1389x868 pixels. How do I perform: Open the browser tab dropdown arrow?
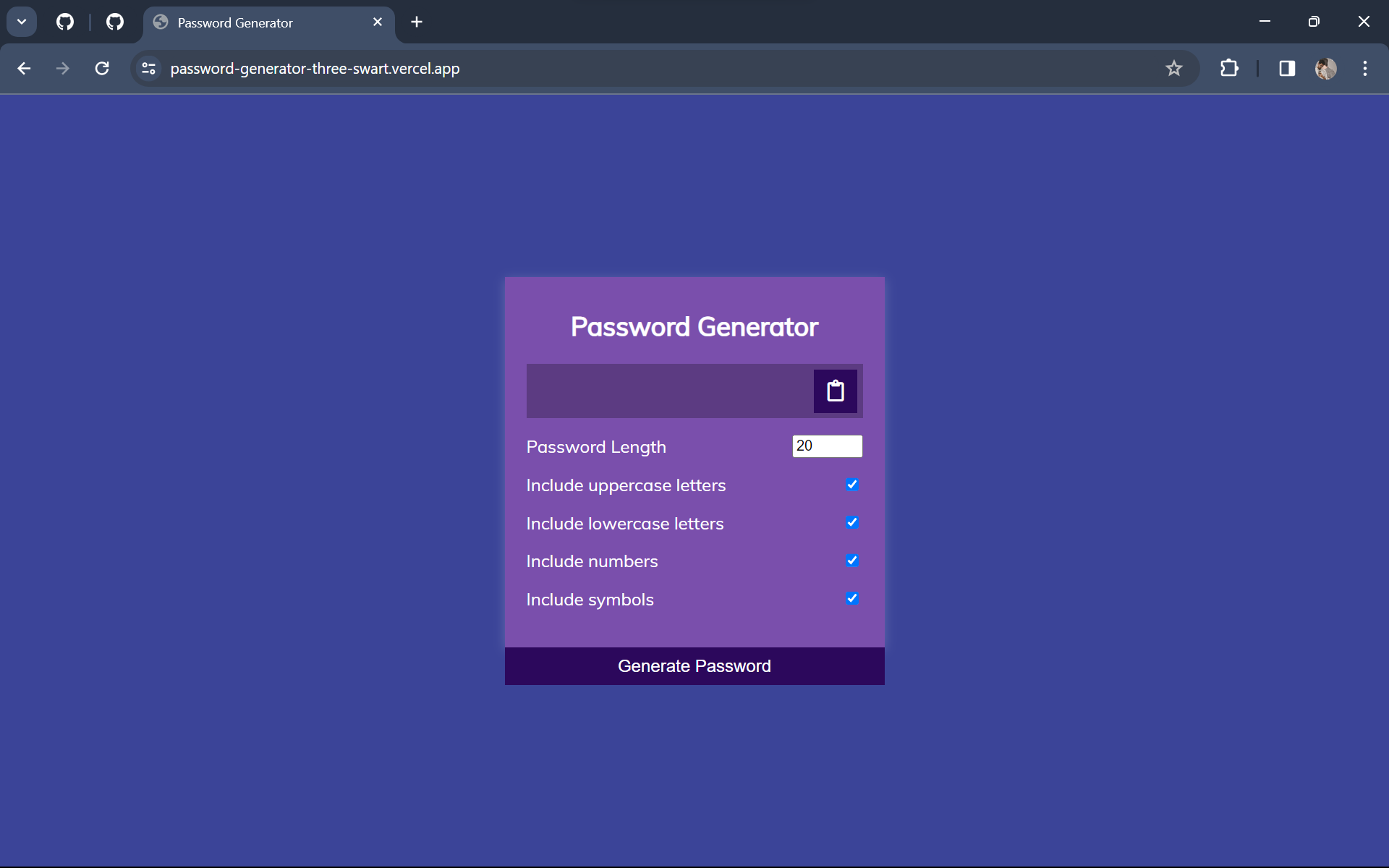pyautogui.click(x=22, y=22)
